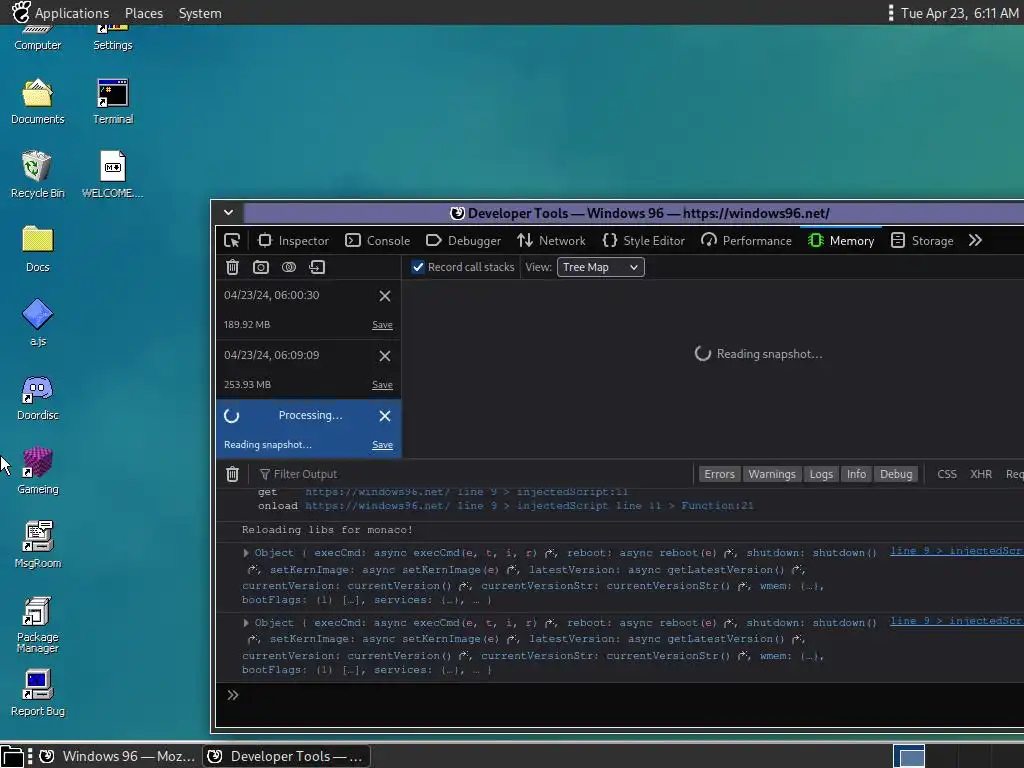Click the compare snapshots icon
This screenshot has width=1024, height=768.
click(289, 267)
